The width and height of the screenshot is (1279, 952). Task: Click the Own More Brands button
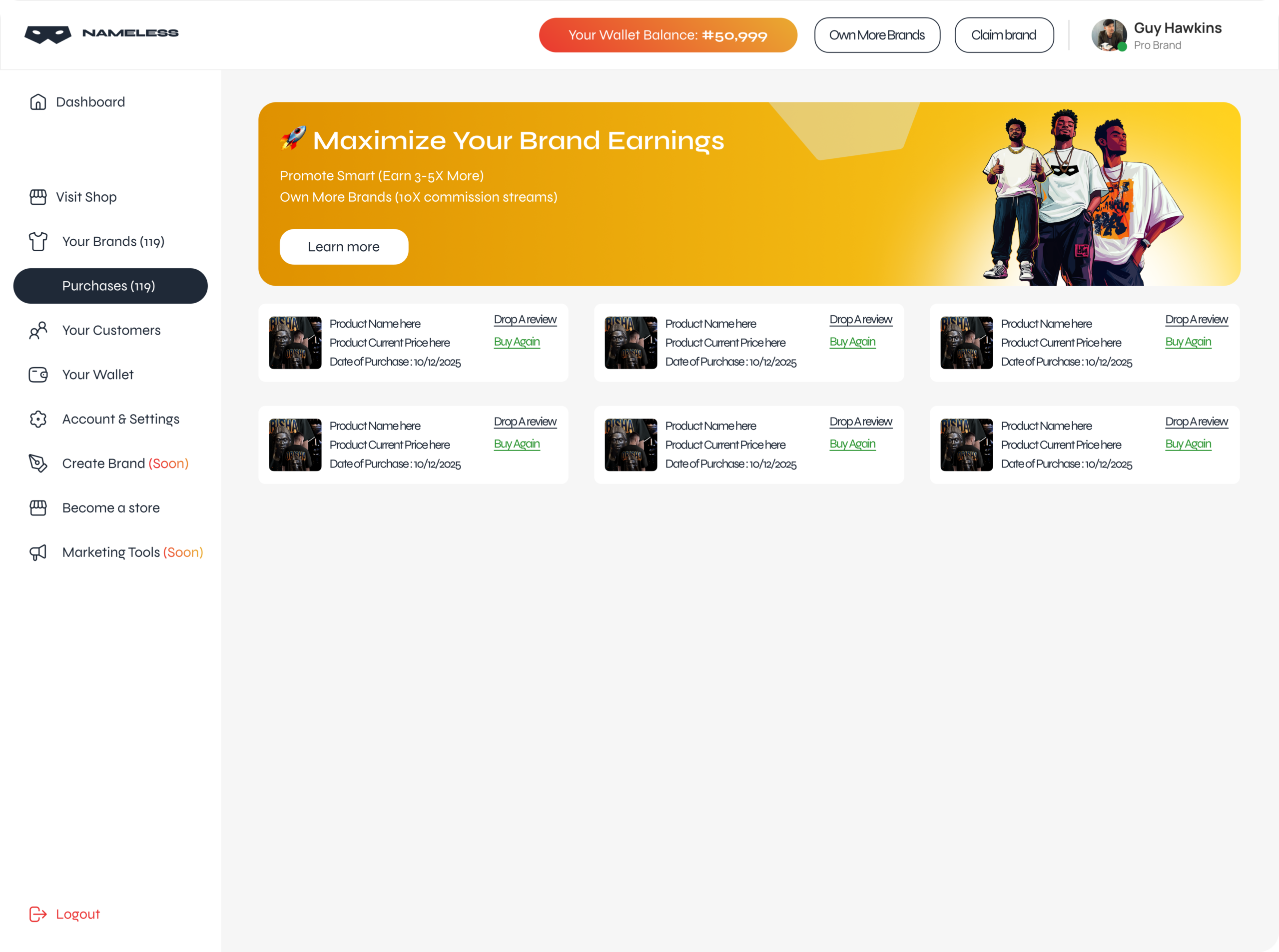coord(877,35)
